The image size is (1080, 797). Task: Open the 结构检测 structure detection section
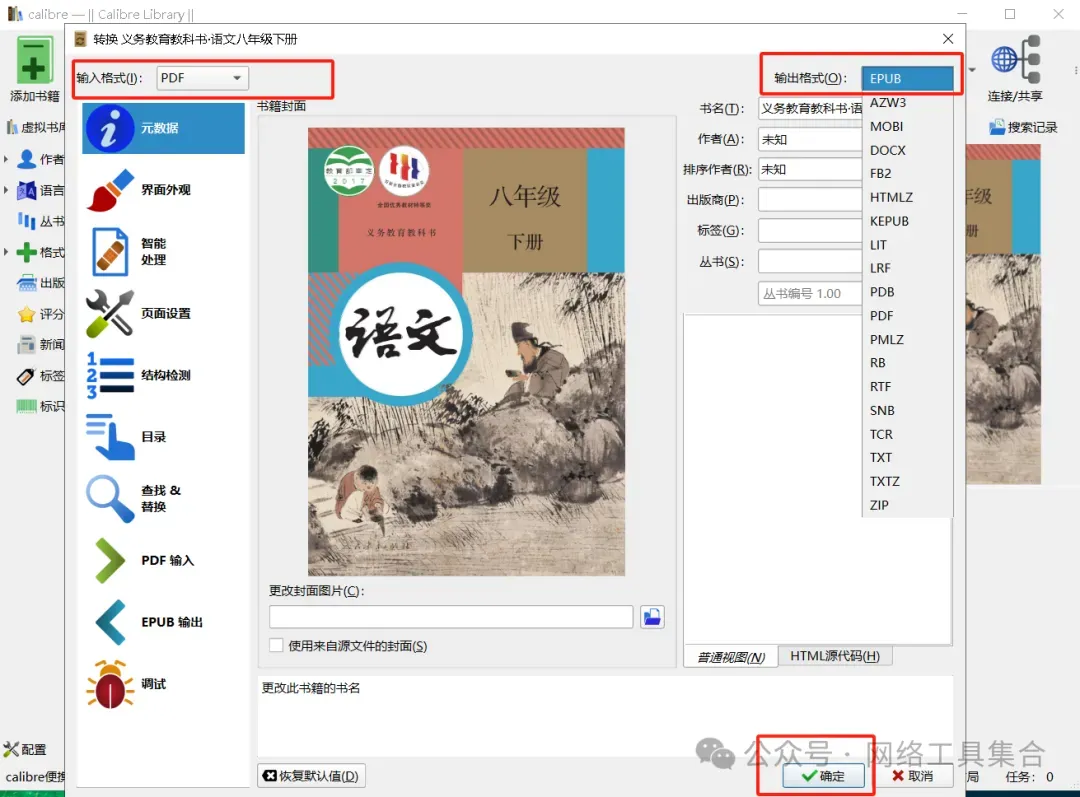[163, 375]
